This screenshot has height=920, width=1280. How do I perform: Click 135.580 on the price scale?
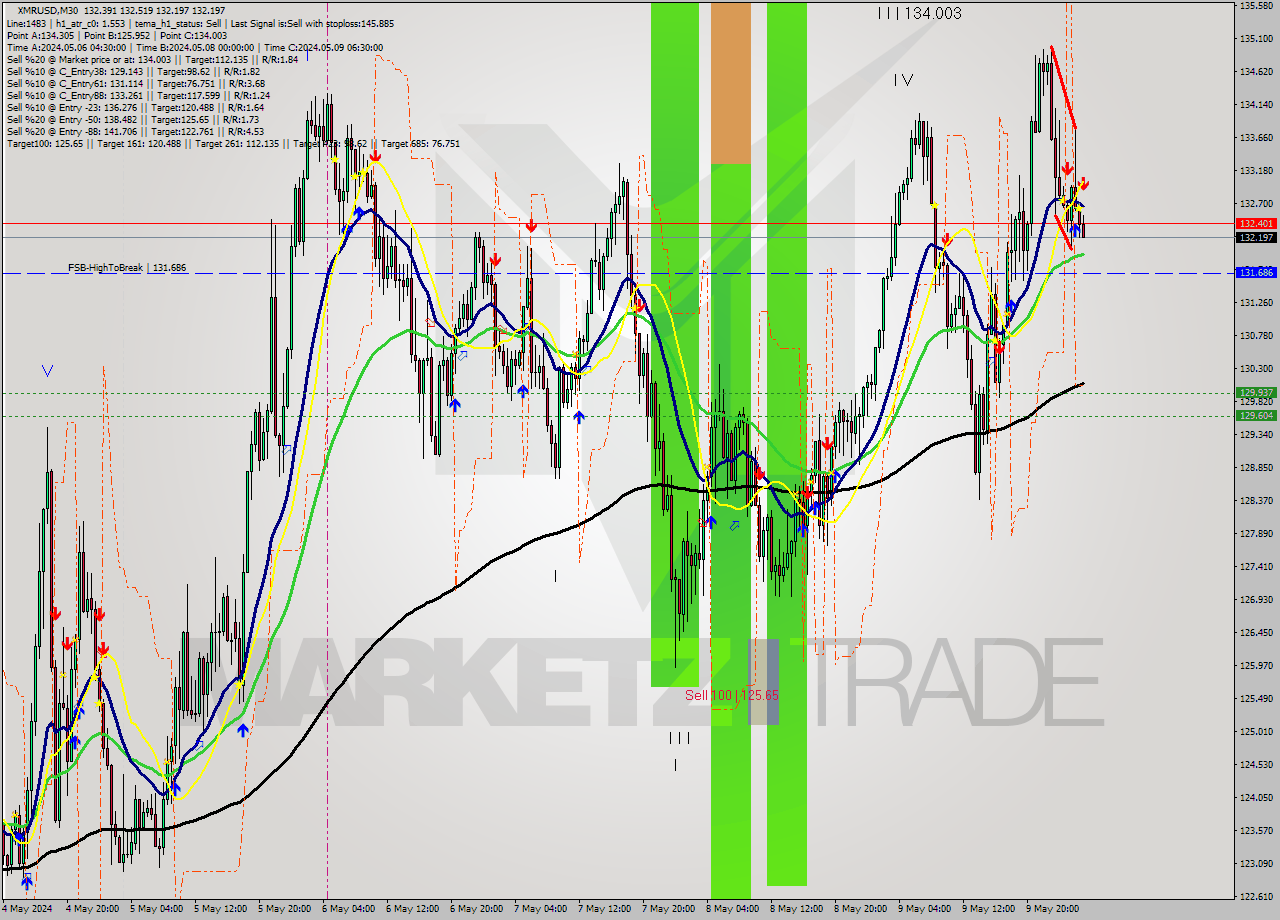point(1256,6)
